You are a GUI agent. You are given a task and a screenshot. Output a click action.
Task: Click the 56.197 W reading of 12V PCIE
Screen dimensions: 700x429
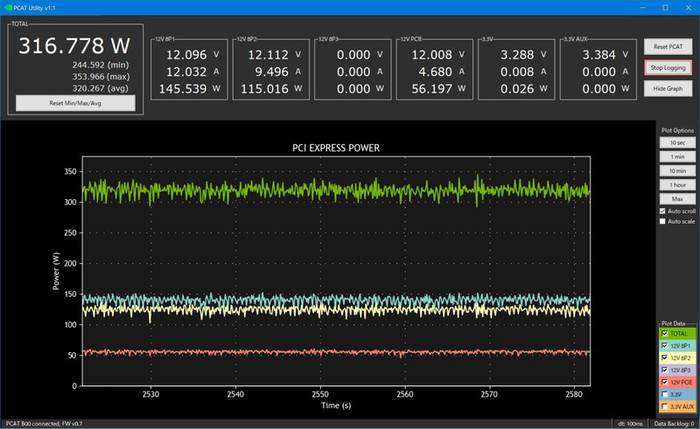point(438,89)
